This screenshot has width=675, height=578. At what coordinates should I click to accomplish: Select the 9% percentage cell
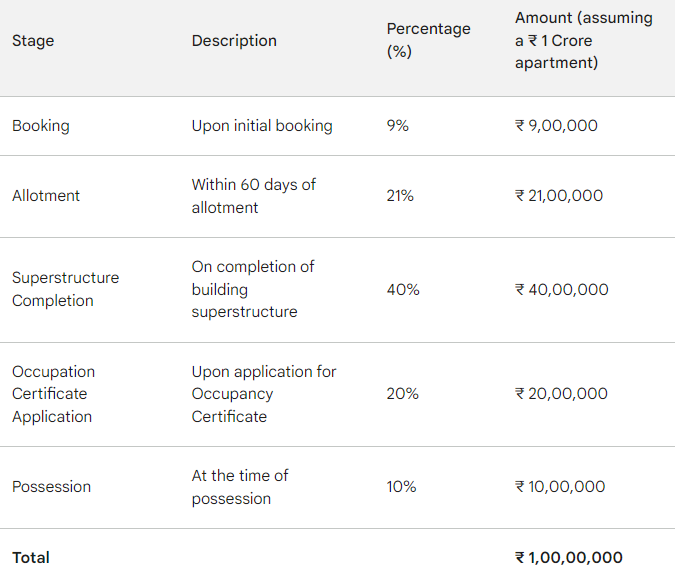point(397,126)
